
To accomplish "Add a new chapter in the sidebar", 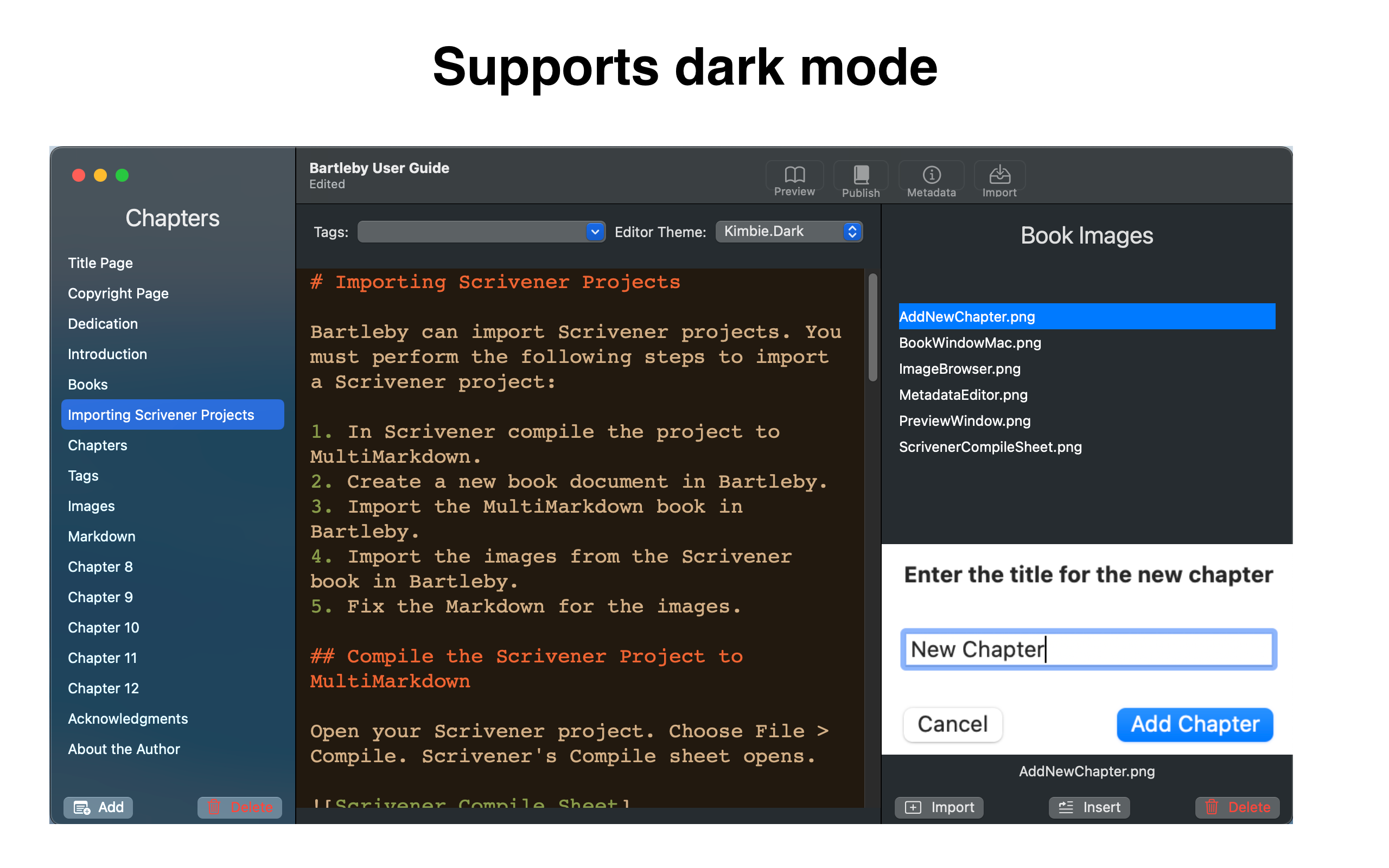I will 98,807.
